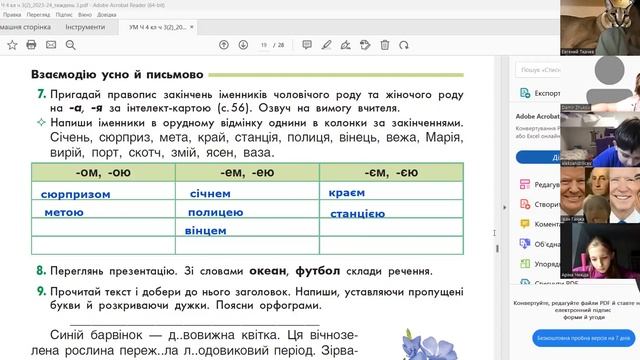Click the Print icon
Viewport: 640px width, 360px height.
(x=31, y=45)
